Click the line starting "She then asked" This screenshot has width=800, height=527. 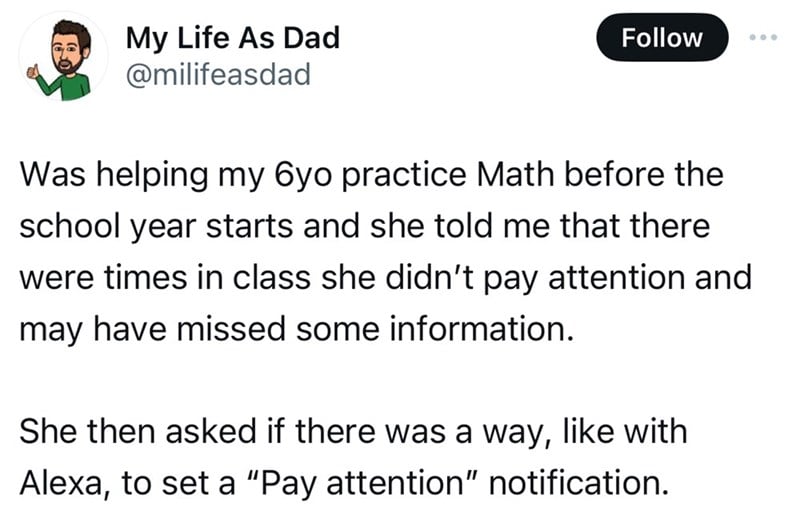(353, 432)
